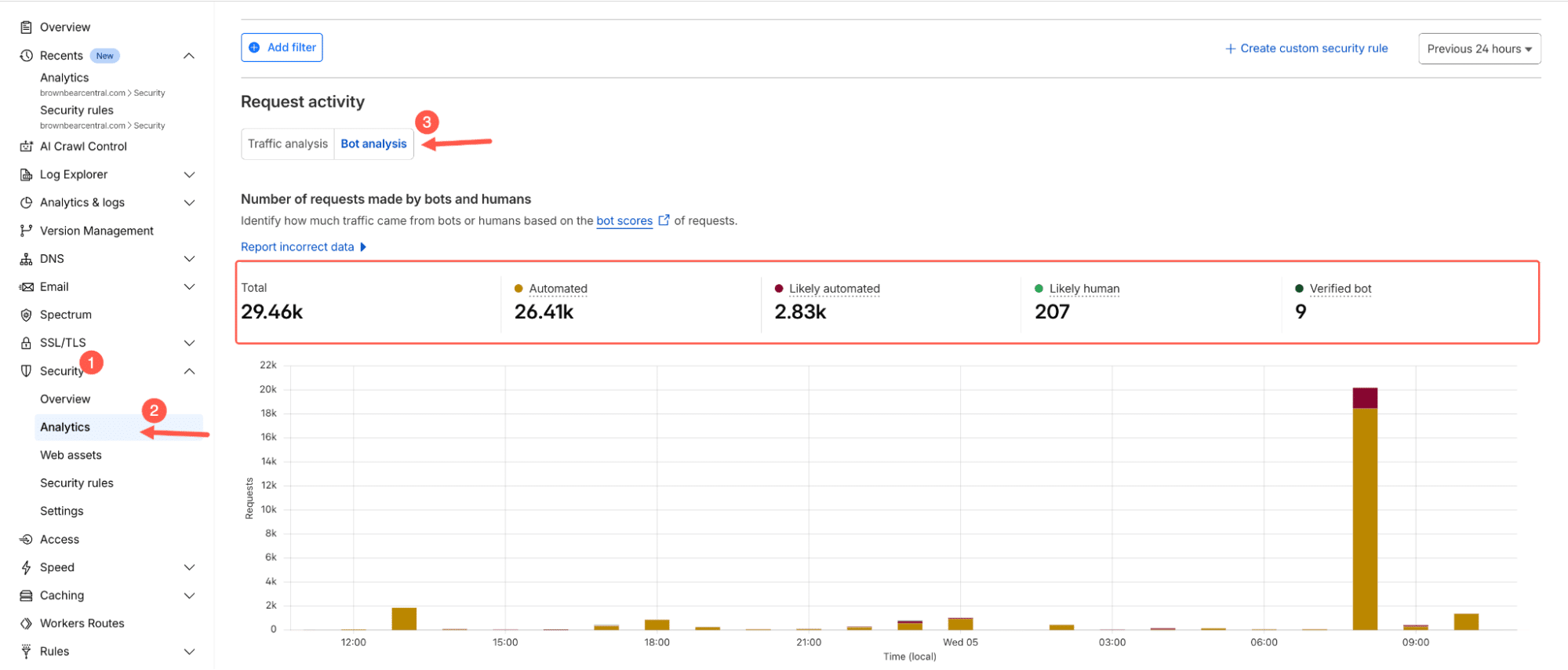Click the DNS network icon
Screen dimensions: 1568x670
click(x=26, y=259)
